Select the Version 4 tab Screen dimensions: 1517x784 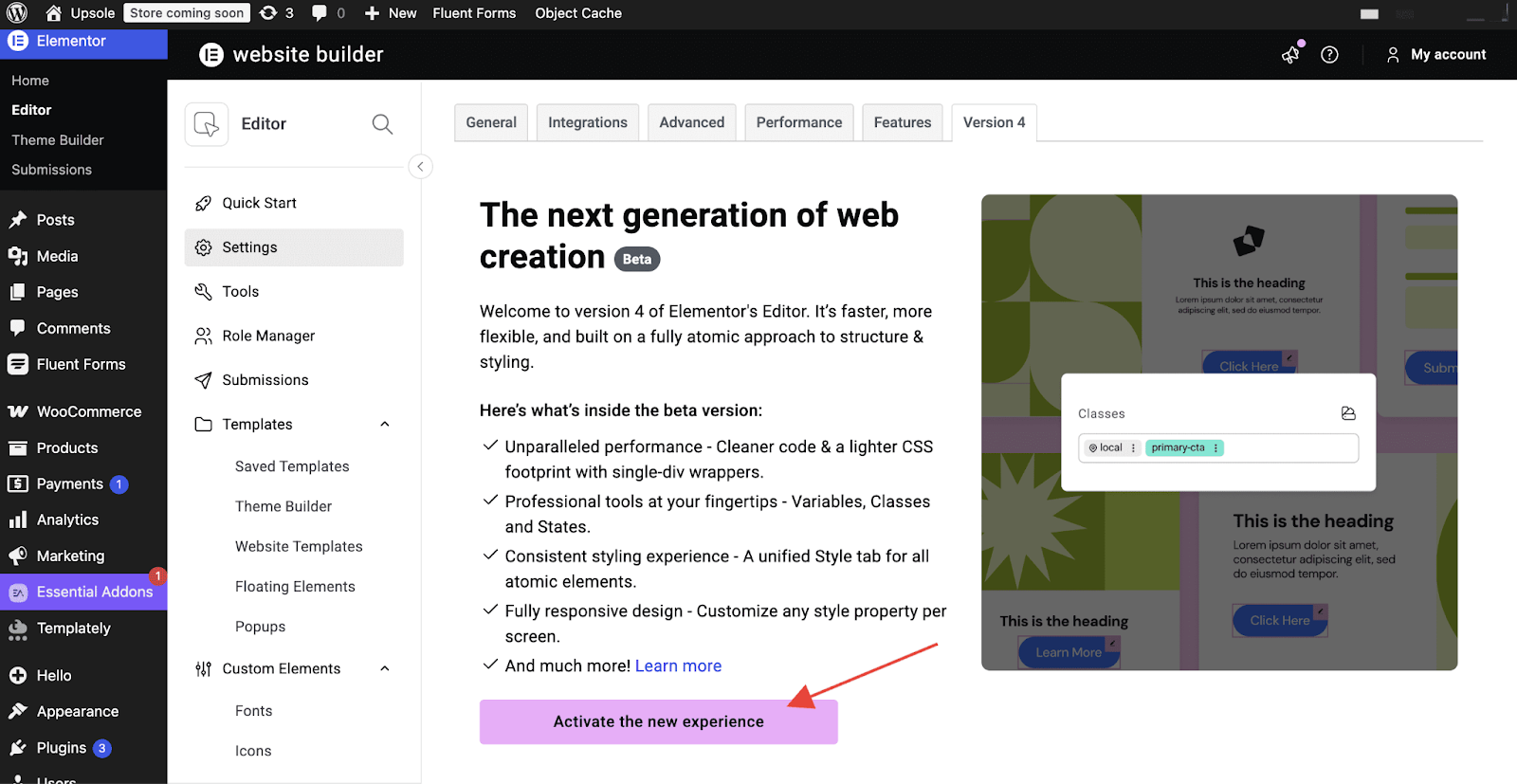coord(995,122)
